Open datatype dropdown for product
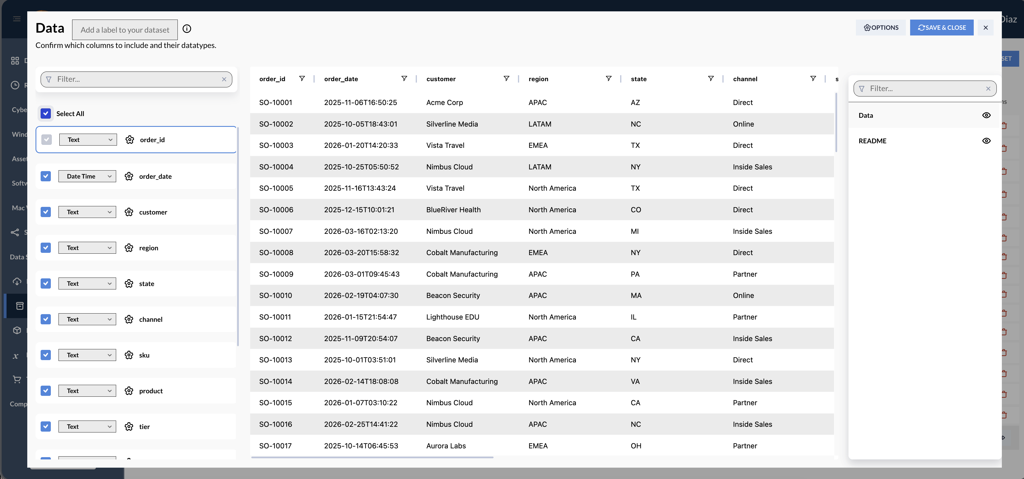The height and width of the screenshot is (479, 1024). tap(88, 391)
